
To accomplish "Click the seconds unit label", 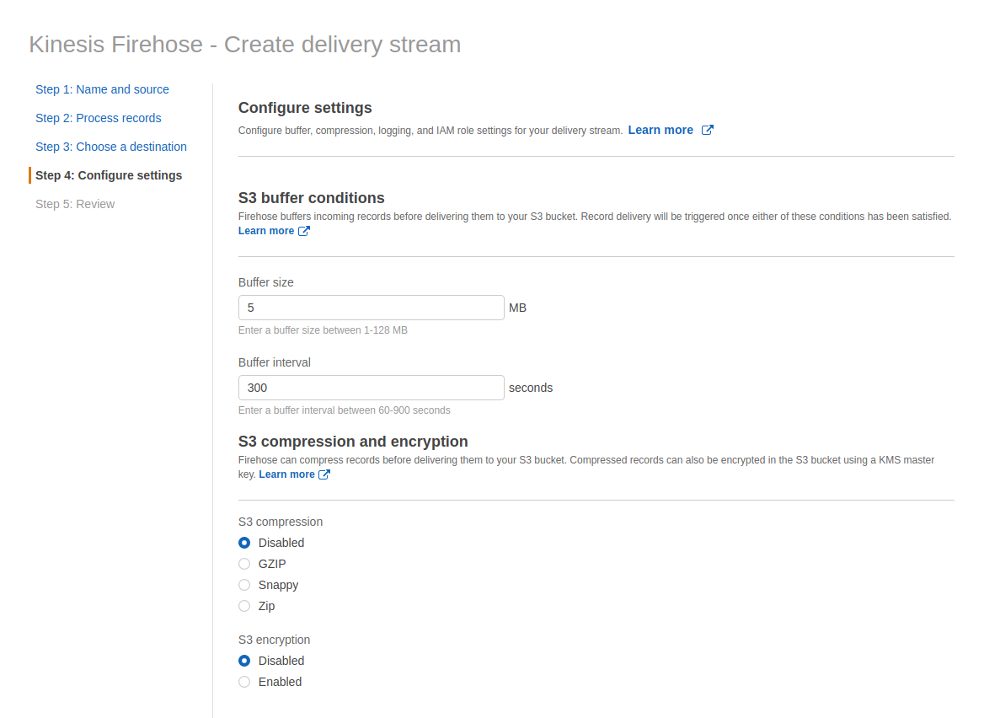I will tap(531, 388).
